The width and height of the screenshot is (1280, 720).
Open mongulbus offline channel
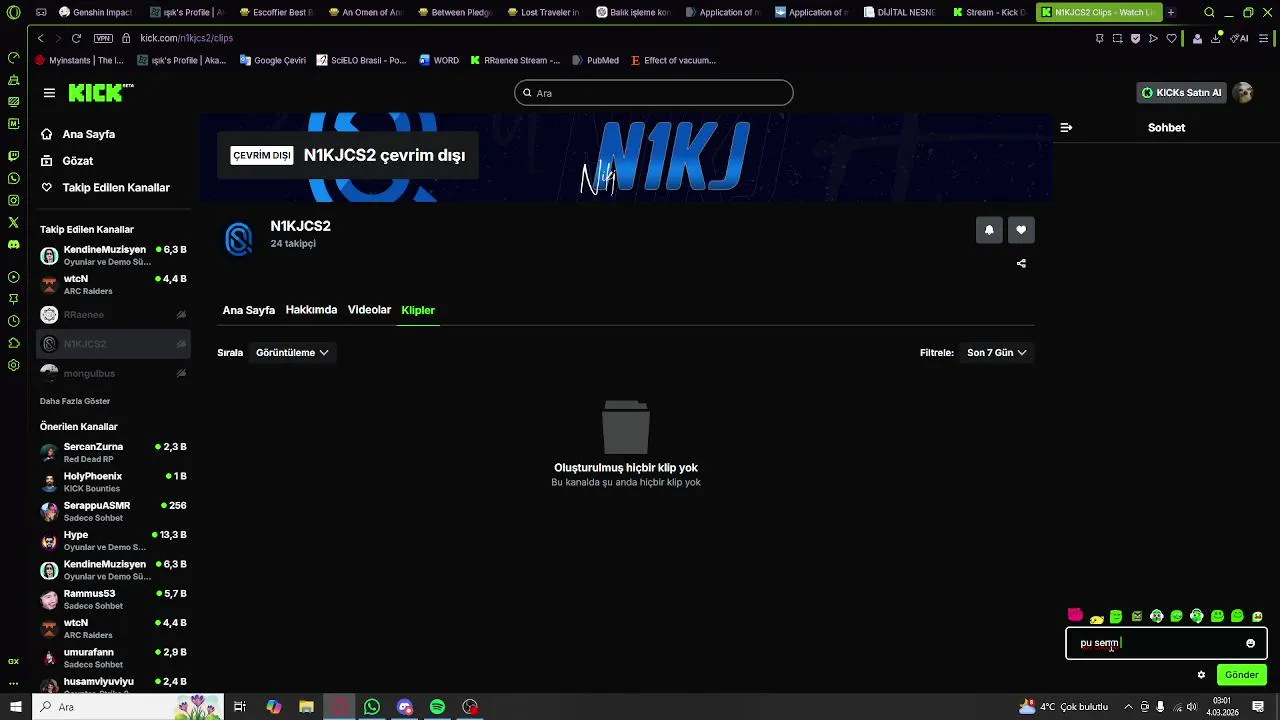click(x=113, y=373)
